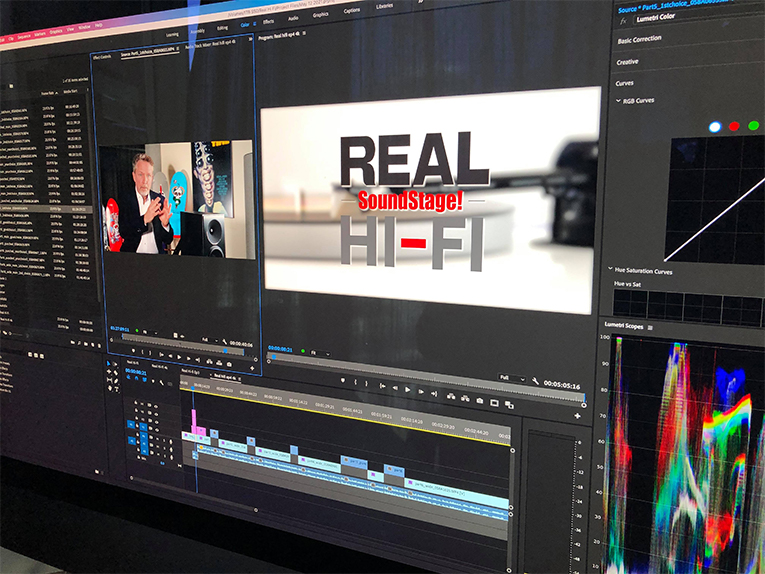This screenshot has width=765, height=574.
Task: Select the green curve channel circle
Action: [x=753, y=125]
